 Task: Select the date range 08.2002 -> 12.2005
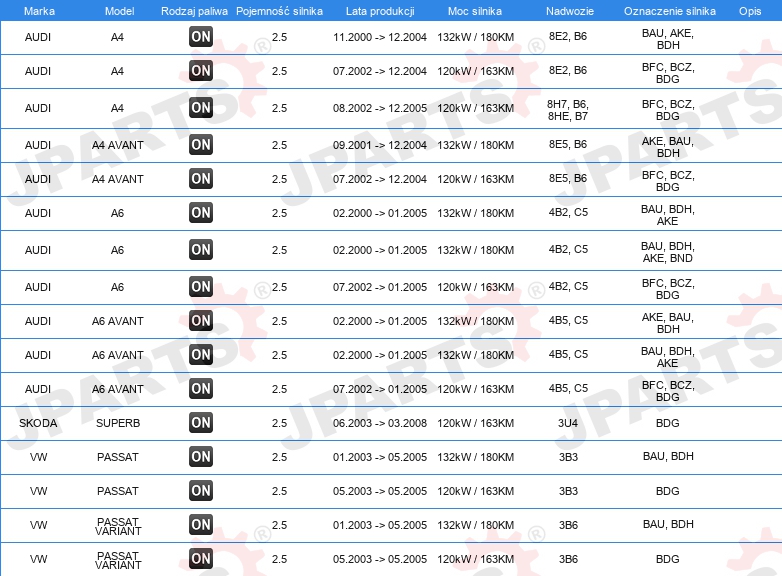click(380, 108)
